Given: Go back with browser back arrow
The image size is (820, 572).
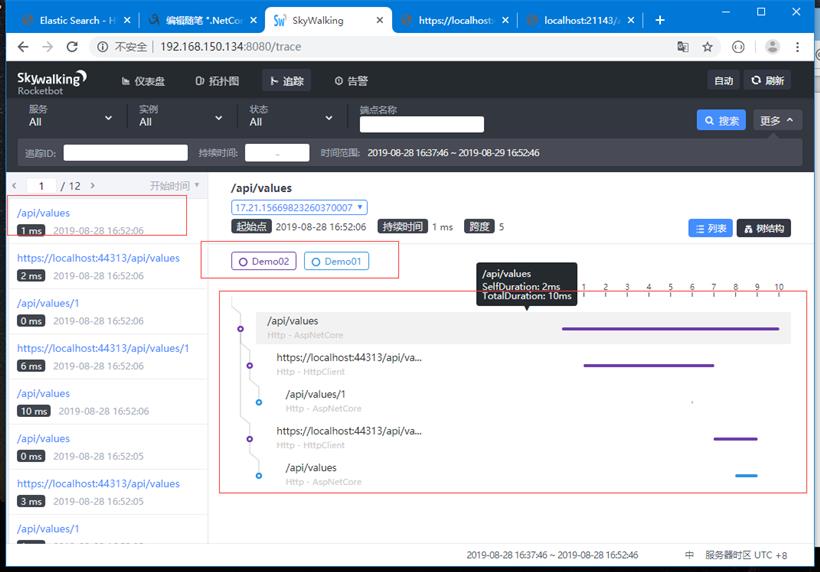Looking at the screenshot, I should 23,47.
